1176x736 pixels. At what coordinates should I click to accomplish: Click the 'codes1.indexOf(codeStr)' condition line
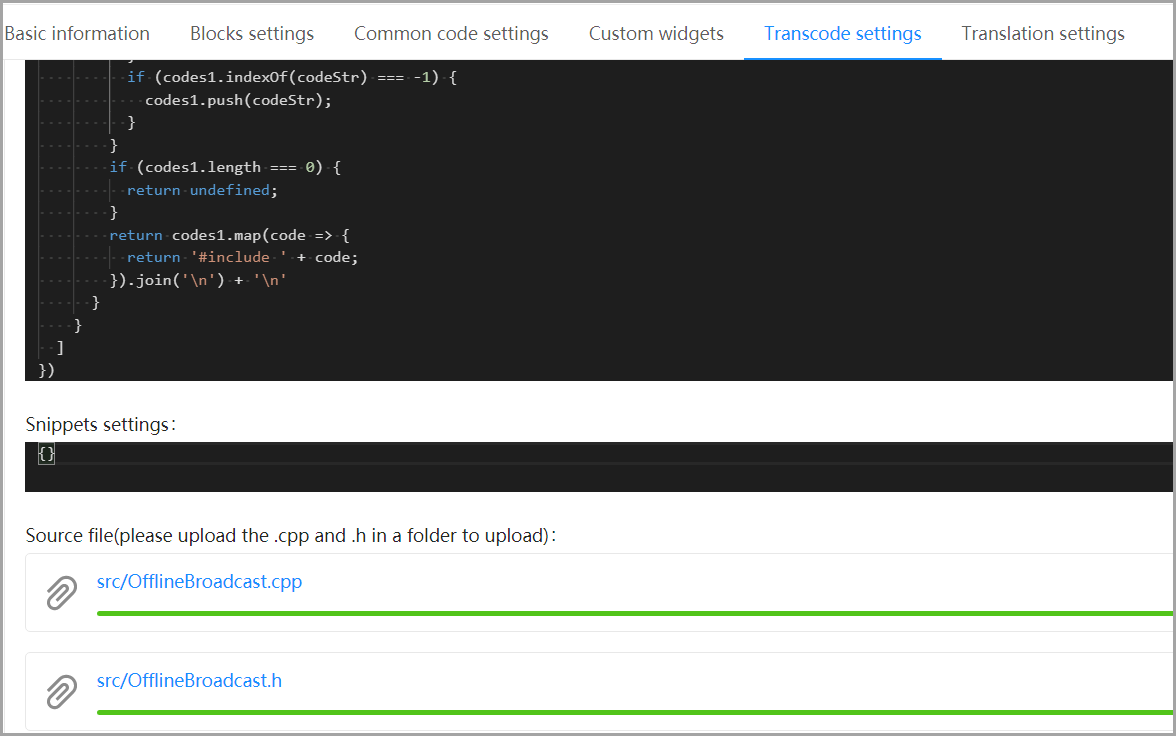click(292, 77)
